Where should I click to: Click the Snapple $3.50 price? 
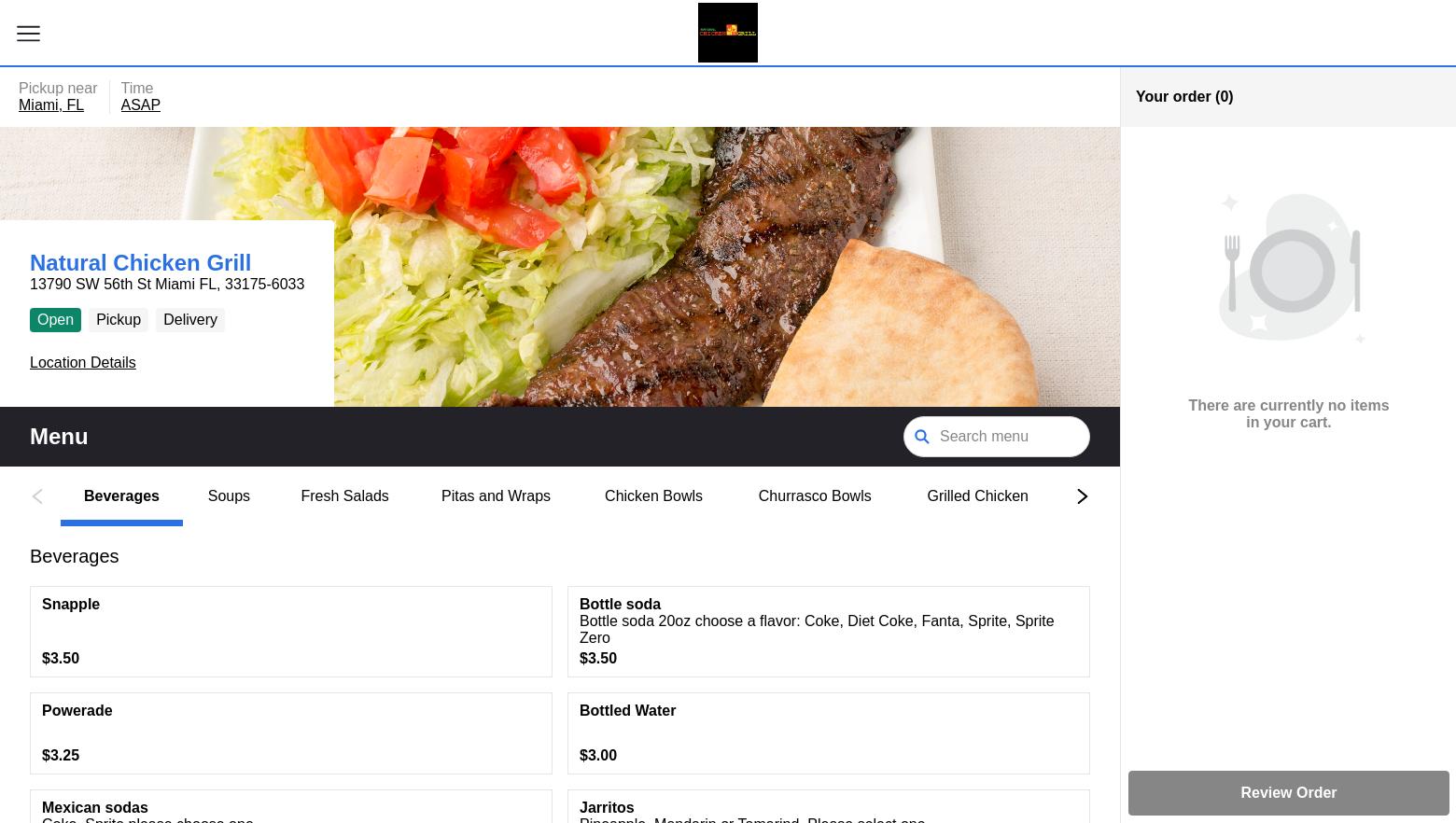pyautogui.click(x=61, y=659)
